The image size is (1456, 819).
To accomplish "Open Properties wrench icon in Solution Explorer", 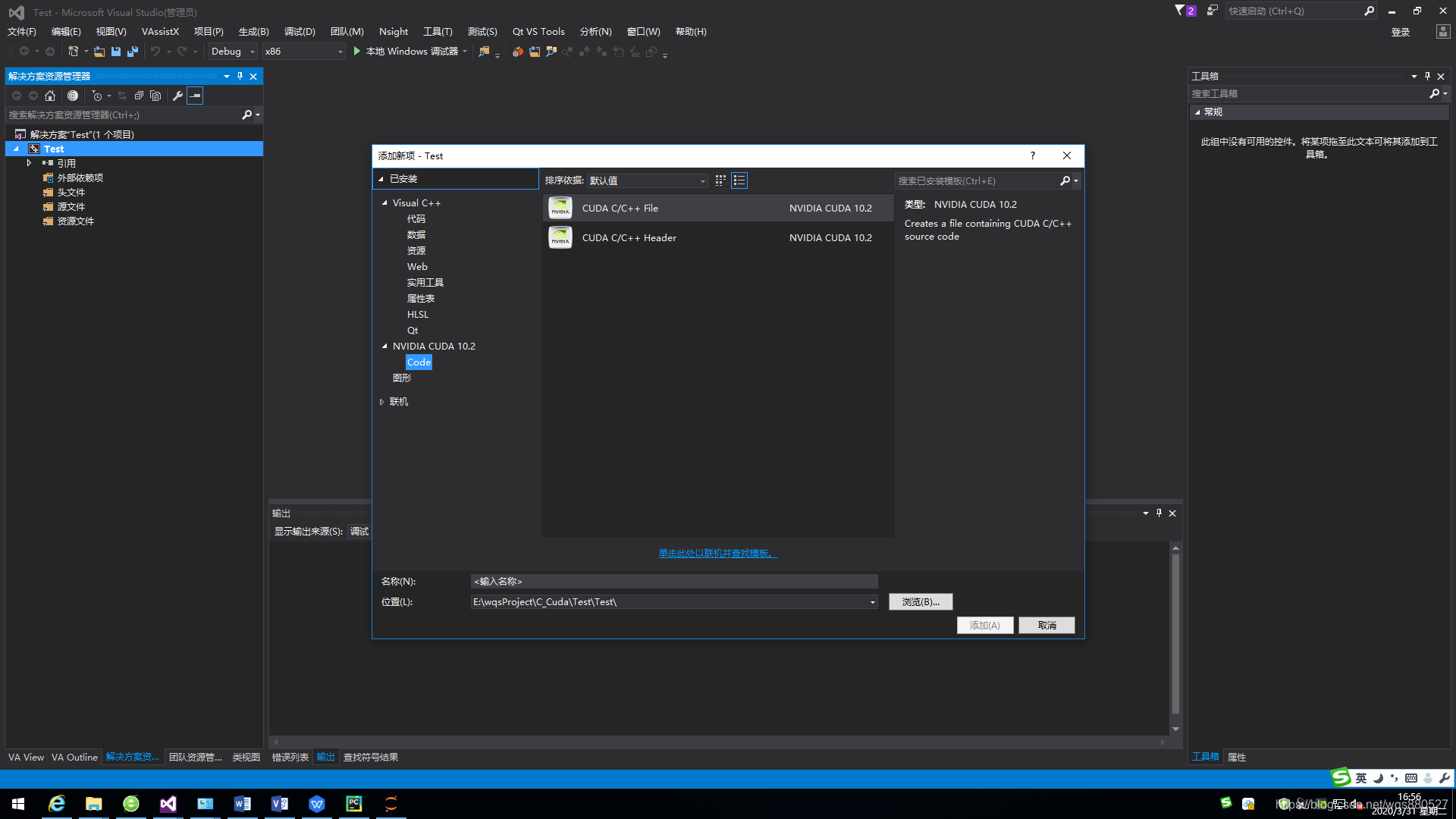I will point(177,96).
